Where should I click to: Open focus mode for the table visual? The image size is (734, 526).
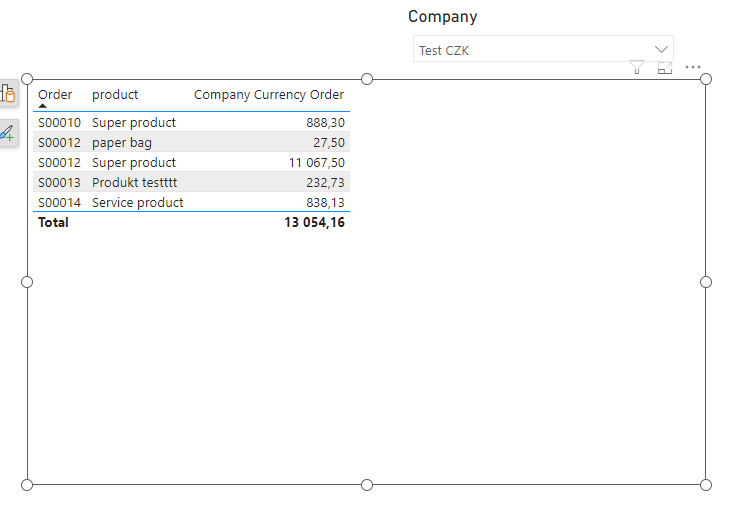[665, 68]
